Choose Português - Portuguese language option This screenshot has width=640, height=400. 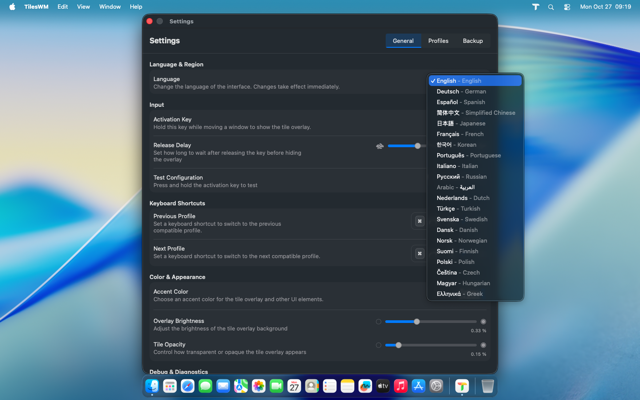475,155
